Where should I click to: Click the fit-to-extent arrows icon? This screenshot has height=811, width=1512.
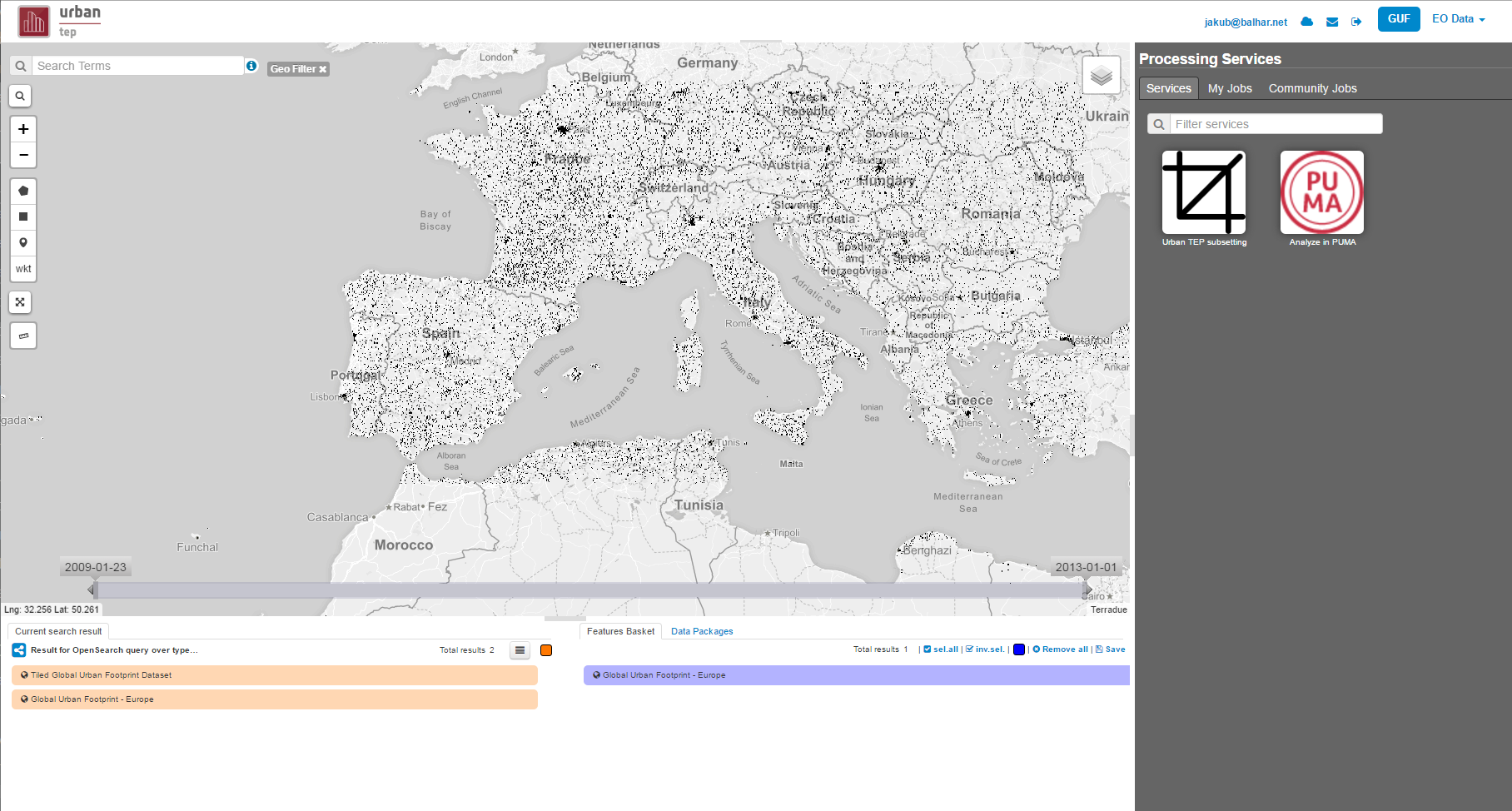click(x=20, y=302)
